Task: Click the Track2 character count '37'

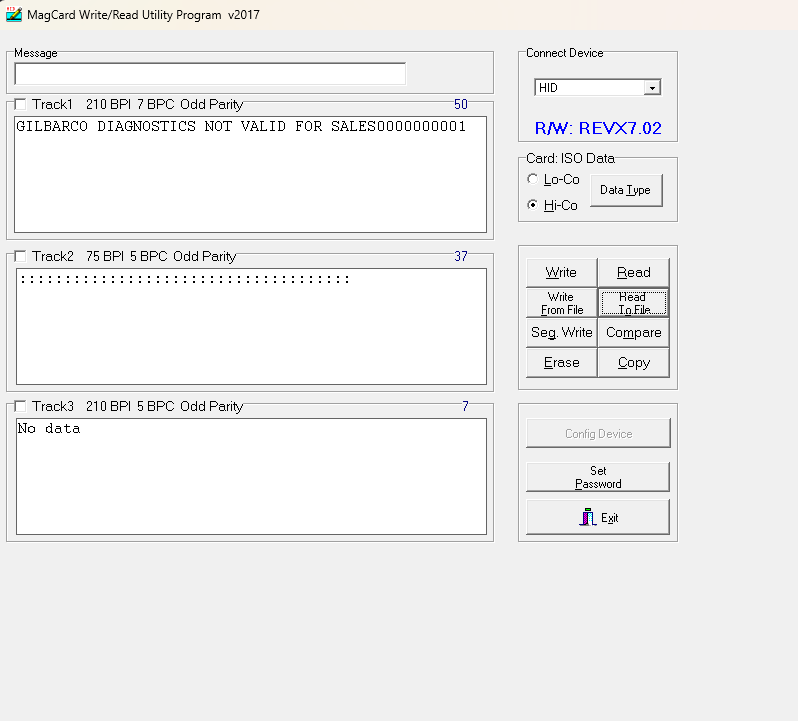Action: click(461, 256)
